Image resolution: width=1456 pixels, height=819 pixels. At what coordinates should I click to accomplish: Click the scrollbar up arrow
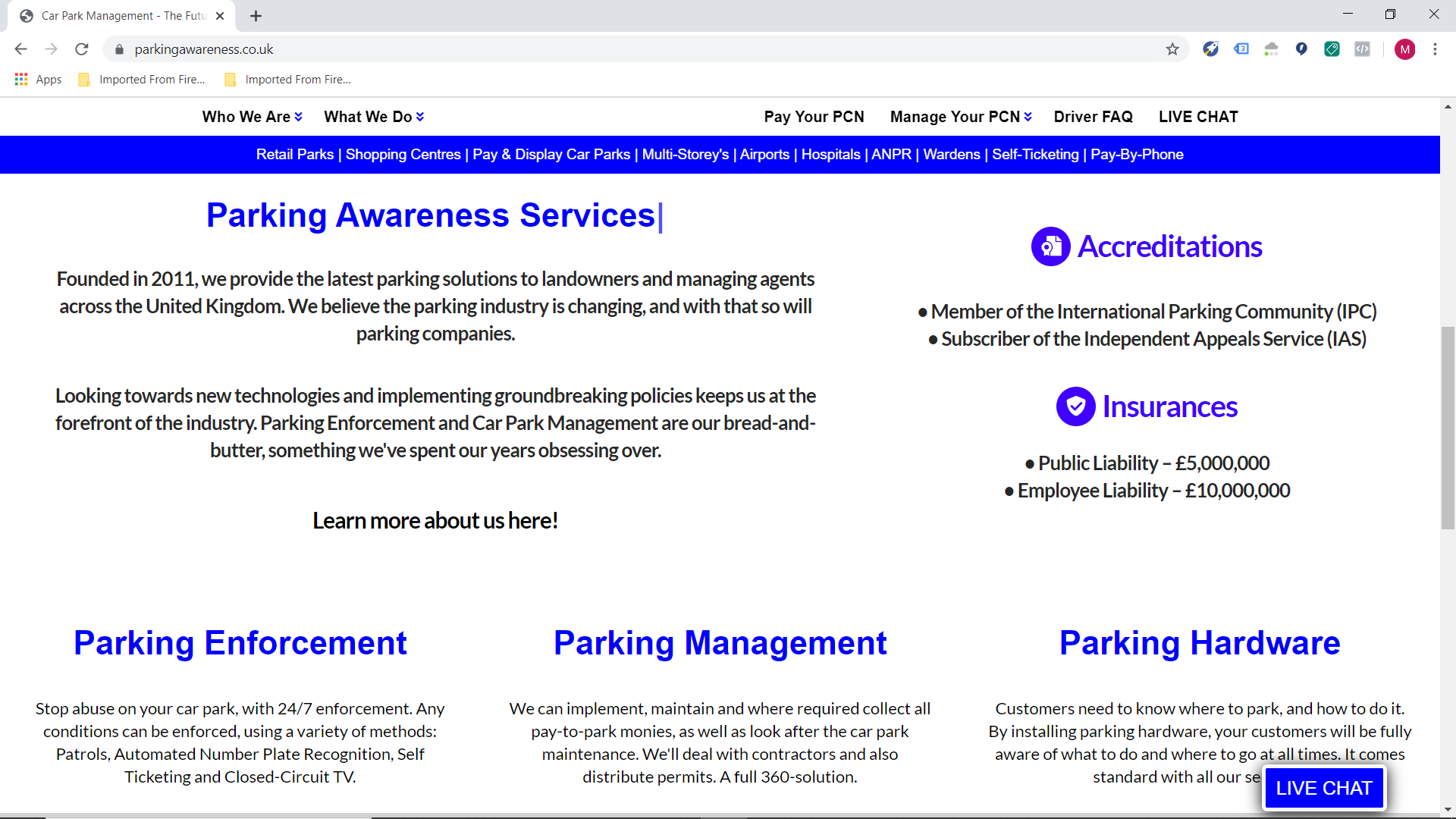(x=1448, y=107)
